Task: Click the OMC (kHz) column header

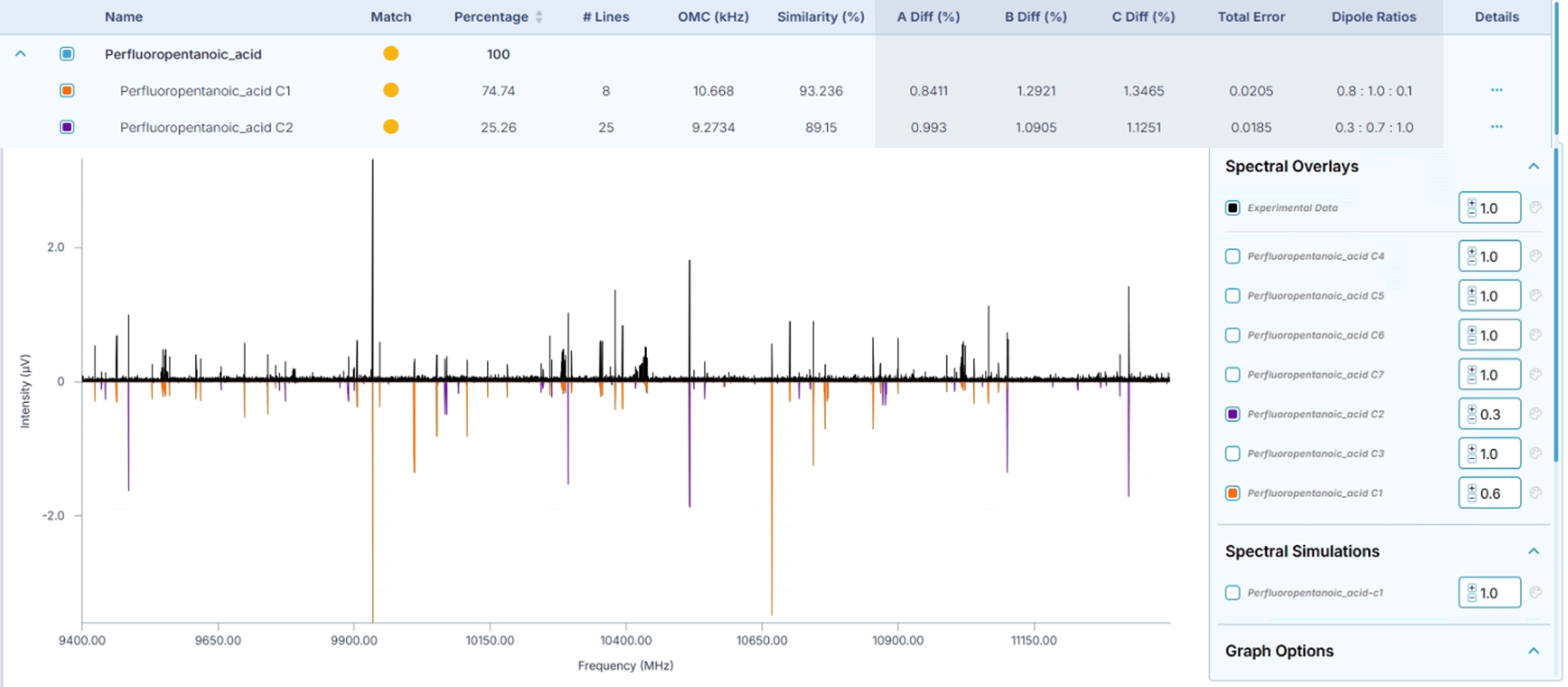Action: [713, 16]
